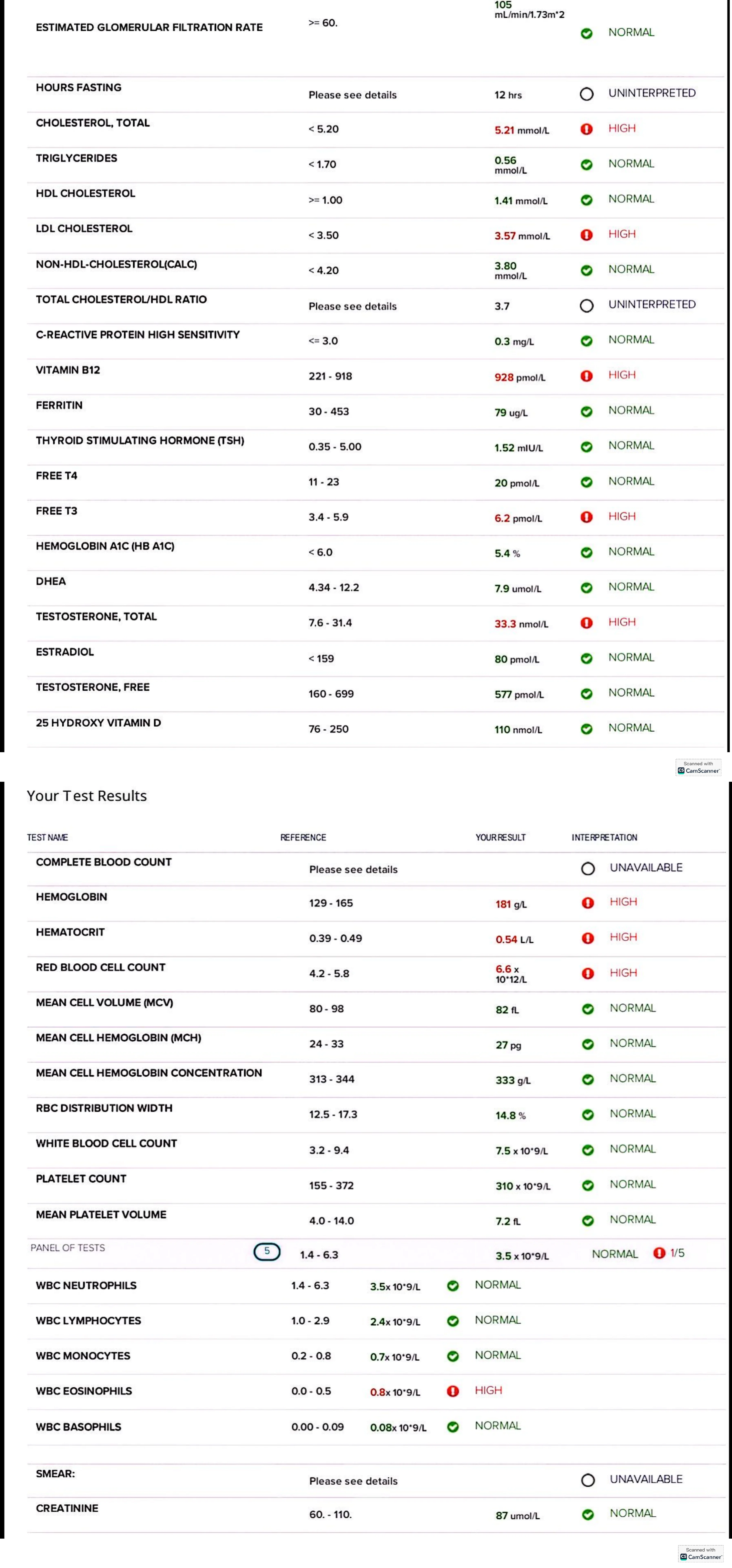The image size is (732, 1568).
Task: Click the INTERPRETATION column header
Action: point(604,838)
